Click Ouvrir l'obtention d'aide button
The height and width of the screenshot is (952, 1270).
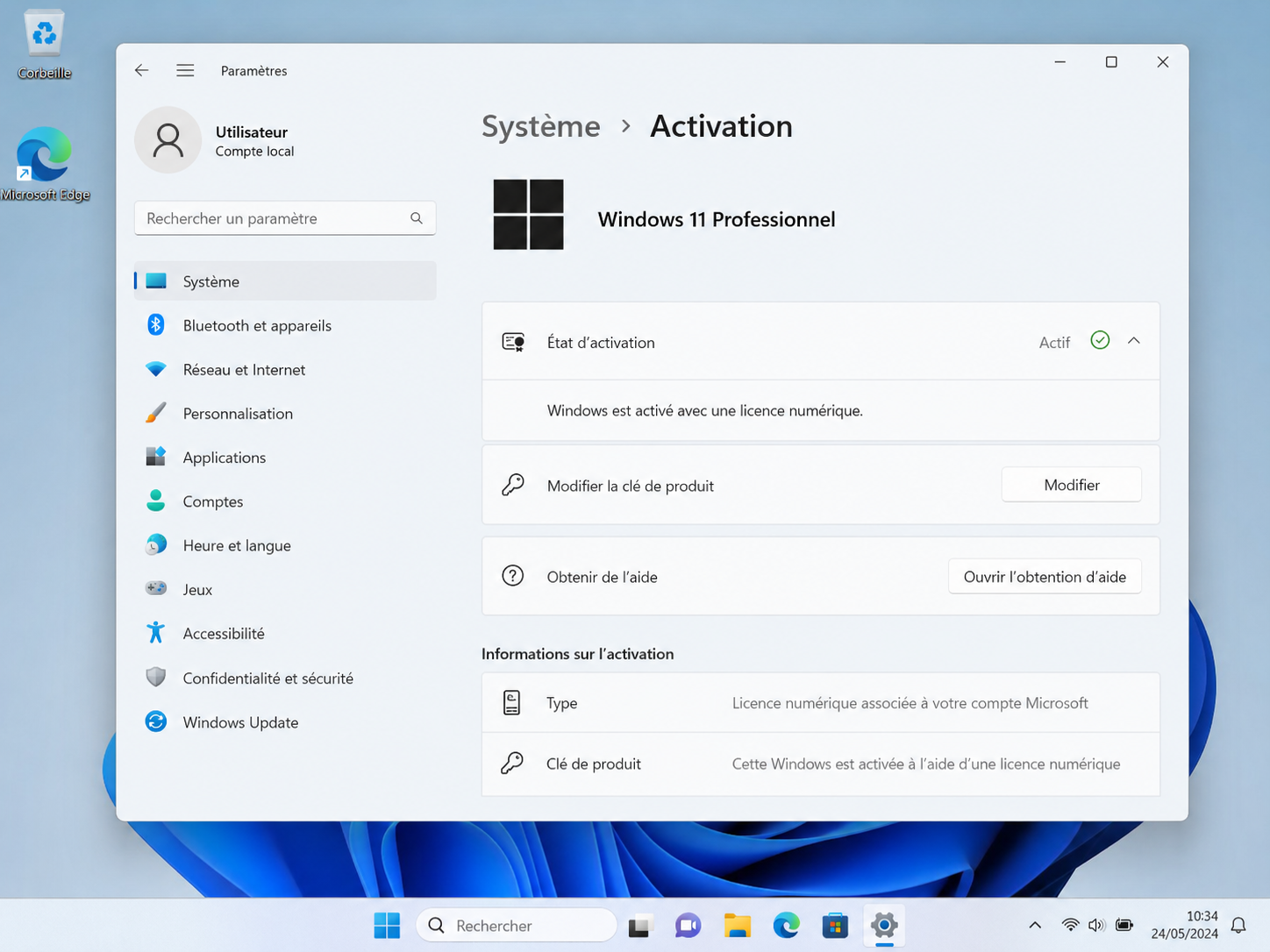click(1045, 577)
